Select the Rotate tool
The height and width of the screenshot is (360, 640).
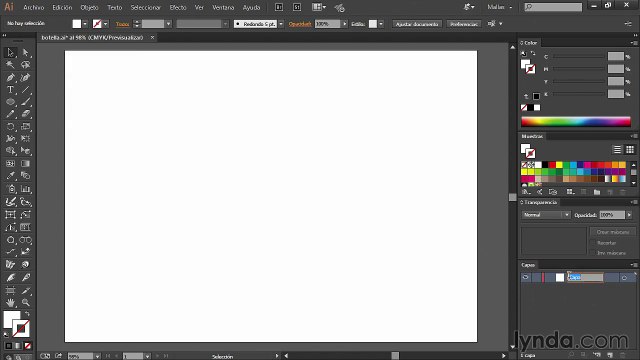[x=10, y=127]
